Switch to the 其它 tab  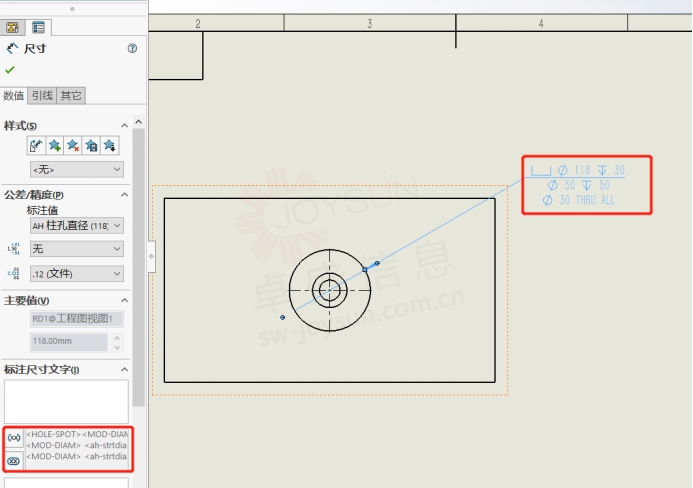coord(71,96)
